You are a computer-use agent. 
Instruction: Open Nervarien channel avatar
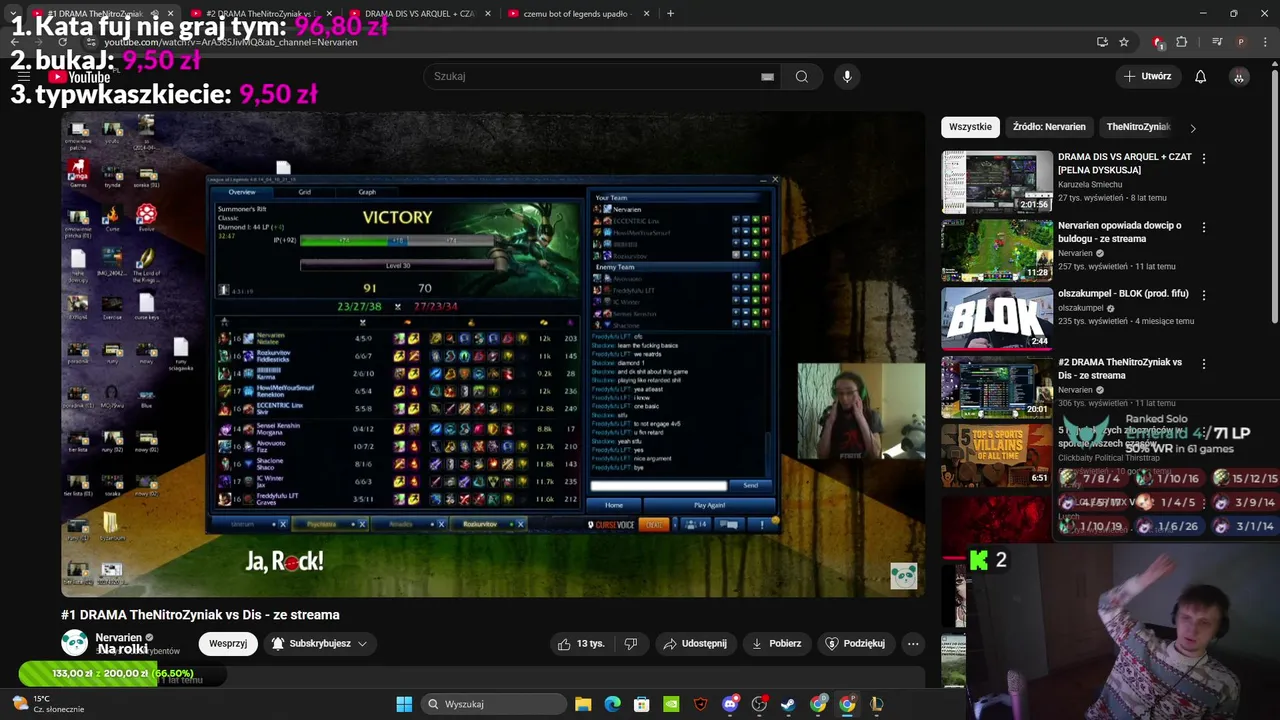[x=74, y=643]
